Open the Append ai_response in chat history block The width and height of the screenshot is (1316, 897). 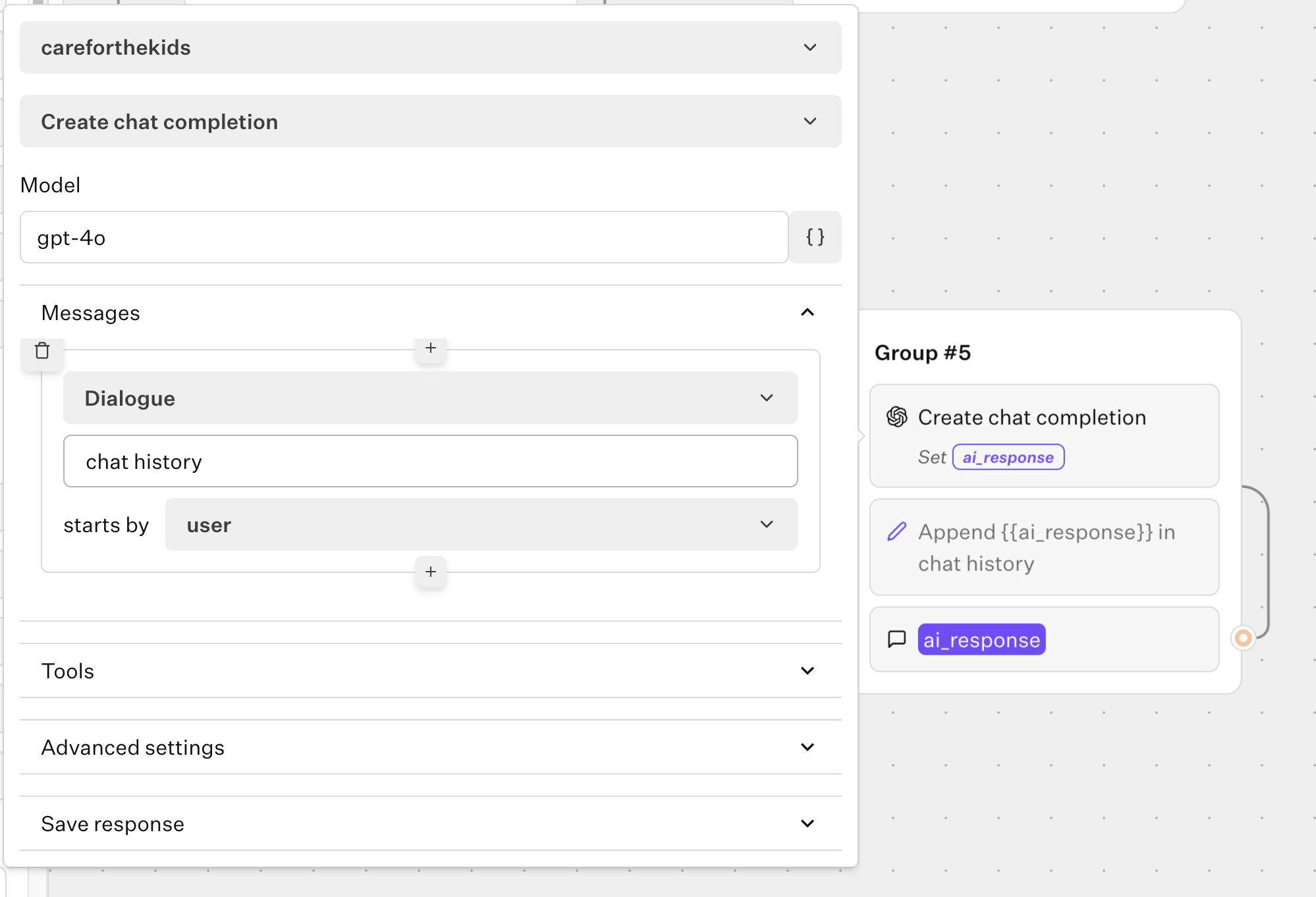pos(1044,547)
